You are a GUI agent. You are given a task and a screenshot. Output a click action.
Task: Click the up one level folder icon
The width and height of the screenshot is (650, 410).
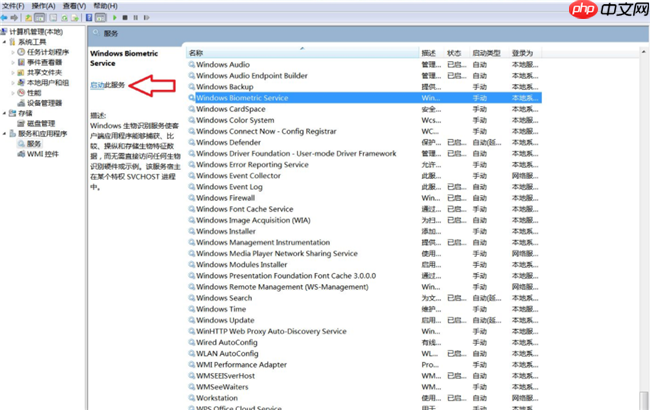click(x=28, y=18)
